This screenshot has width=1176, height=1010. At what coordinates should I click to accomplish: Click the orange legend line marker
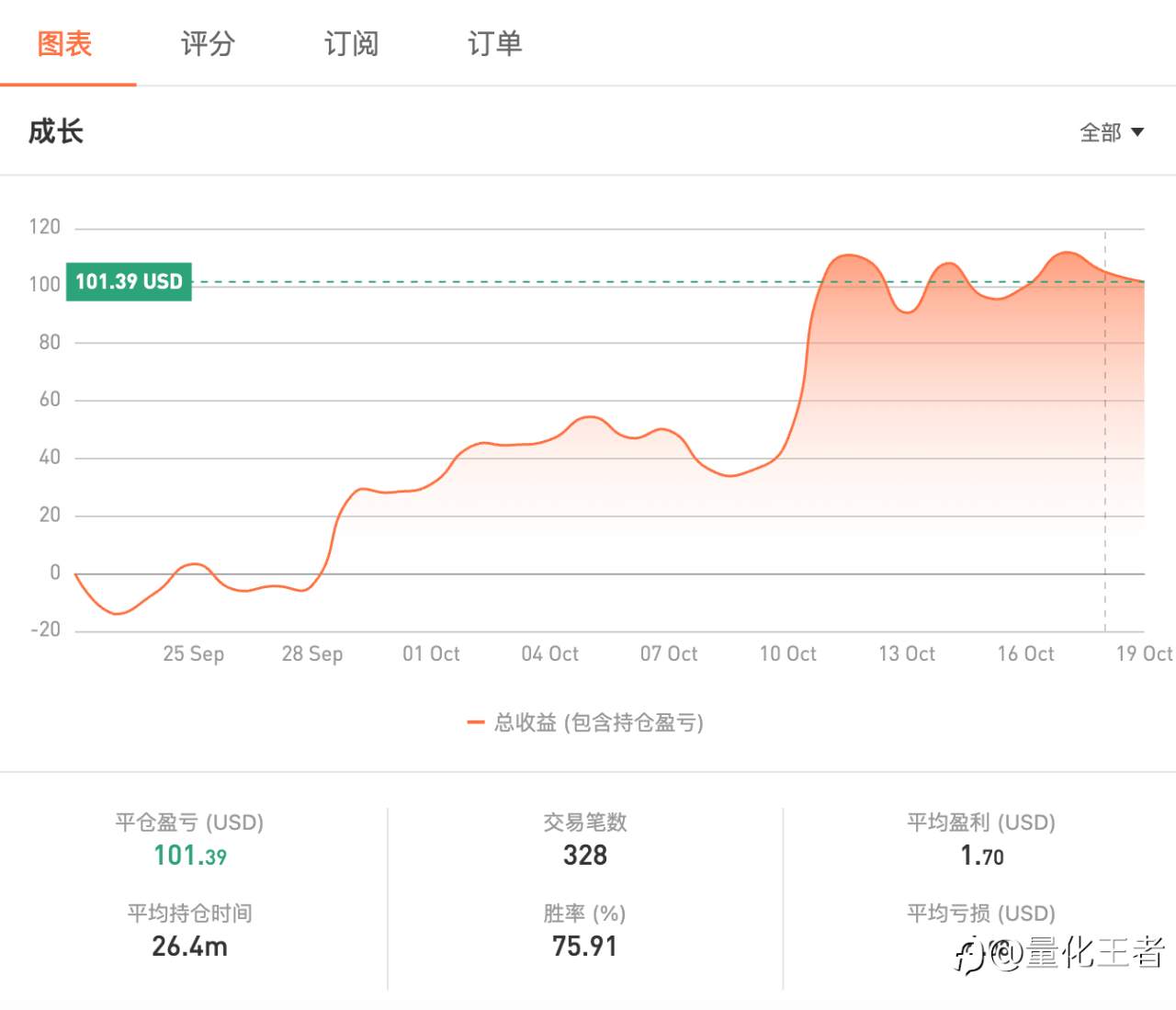(x=475, y=722)
